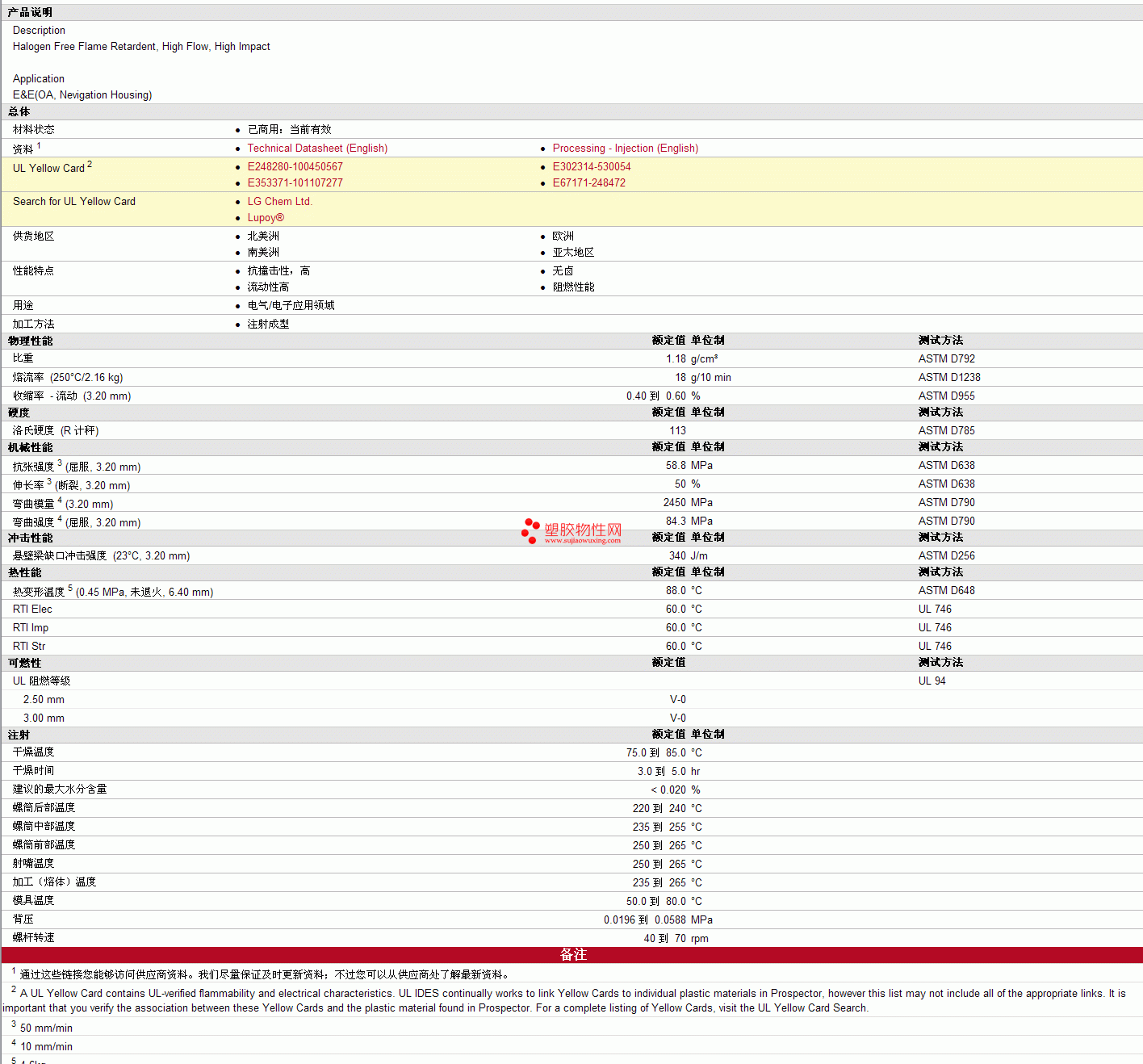Image resolution: width=1143 pixels, height=1064 pixels.
Task: Select the ASTM D648 test method text
Action: 947,591
